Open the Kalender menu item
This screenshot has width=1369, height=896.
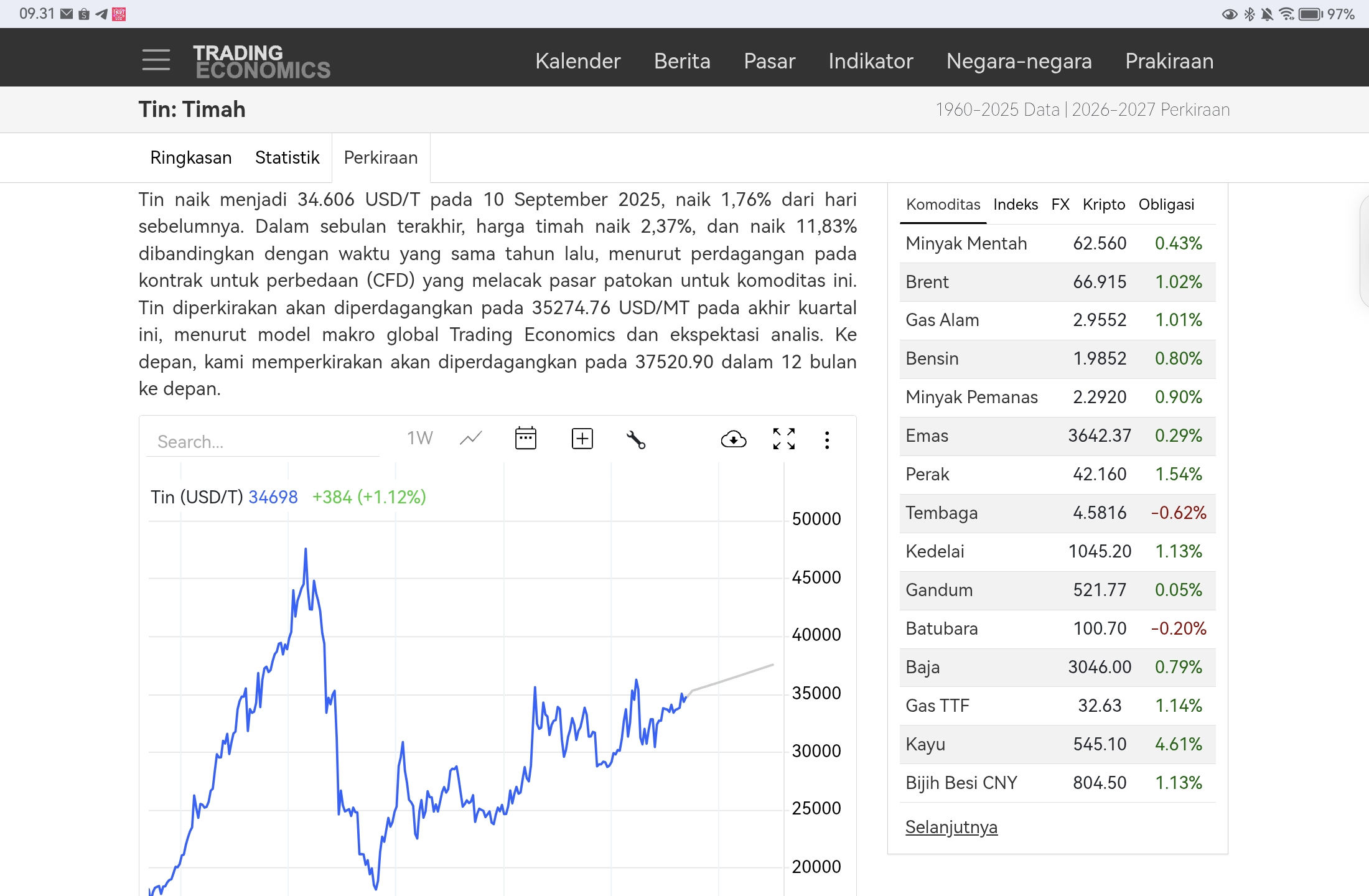click(x=577, y=61)
